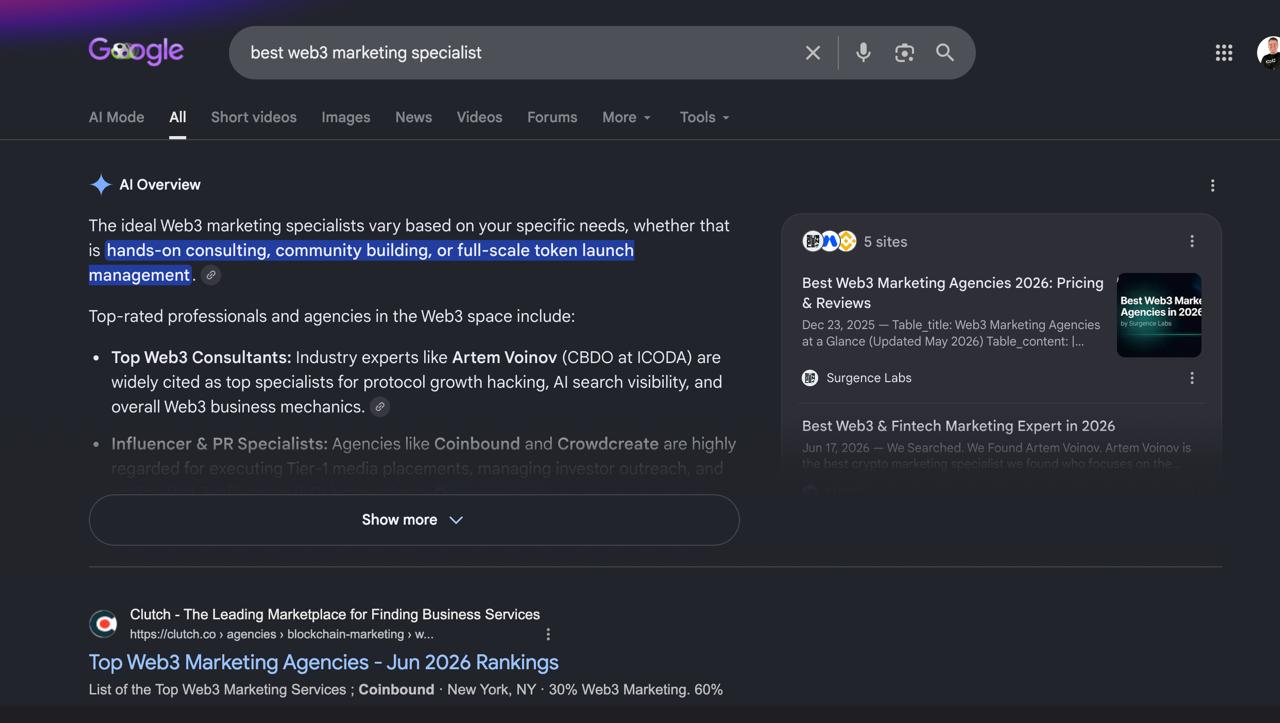Click the stacked site icons beside '5 sites'
Viewport: 1280px width, 723px height.
(x=829, y=241)
